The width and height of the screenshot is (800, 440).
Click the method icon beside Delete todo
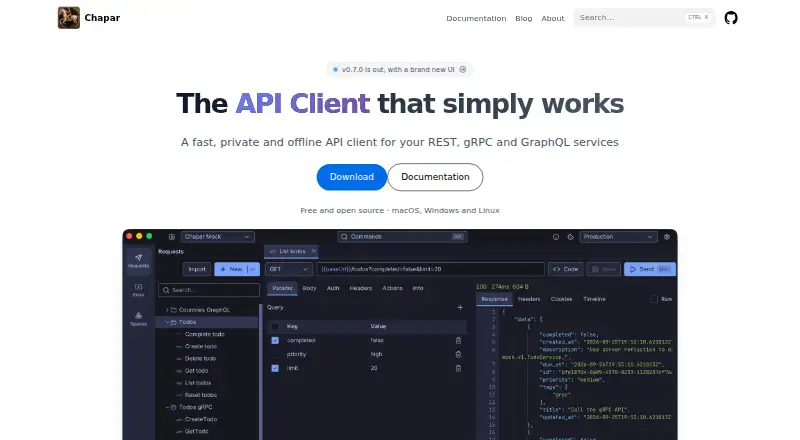179,359
